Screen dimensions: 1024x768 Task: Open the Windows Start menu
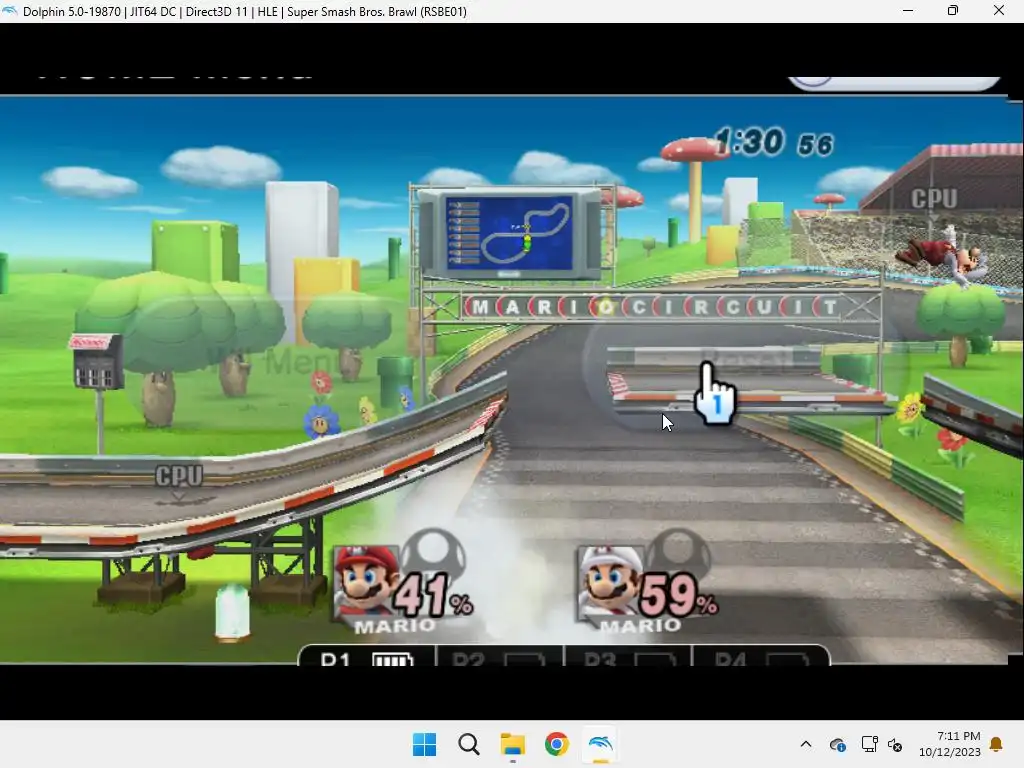[x=424, y=744]
